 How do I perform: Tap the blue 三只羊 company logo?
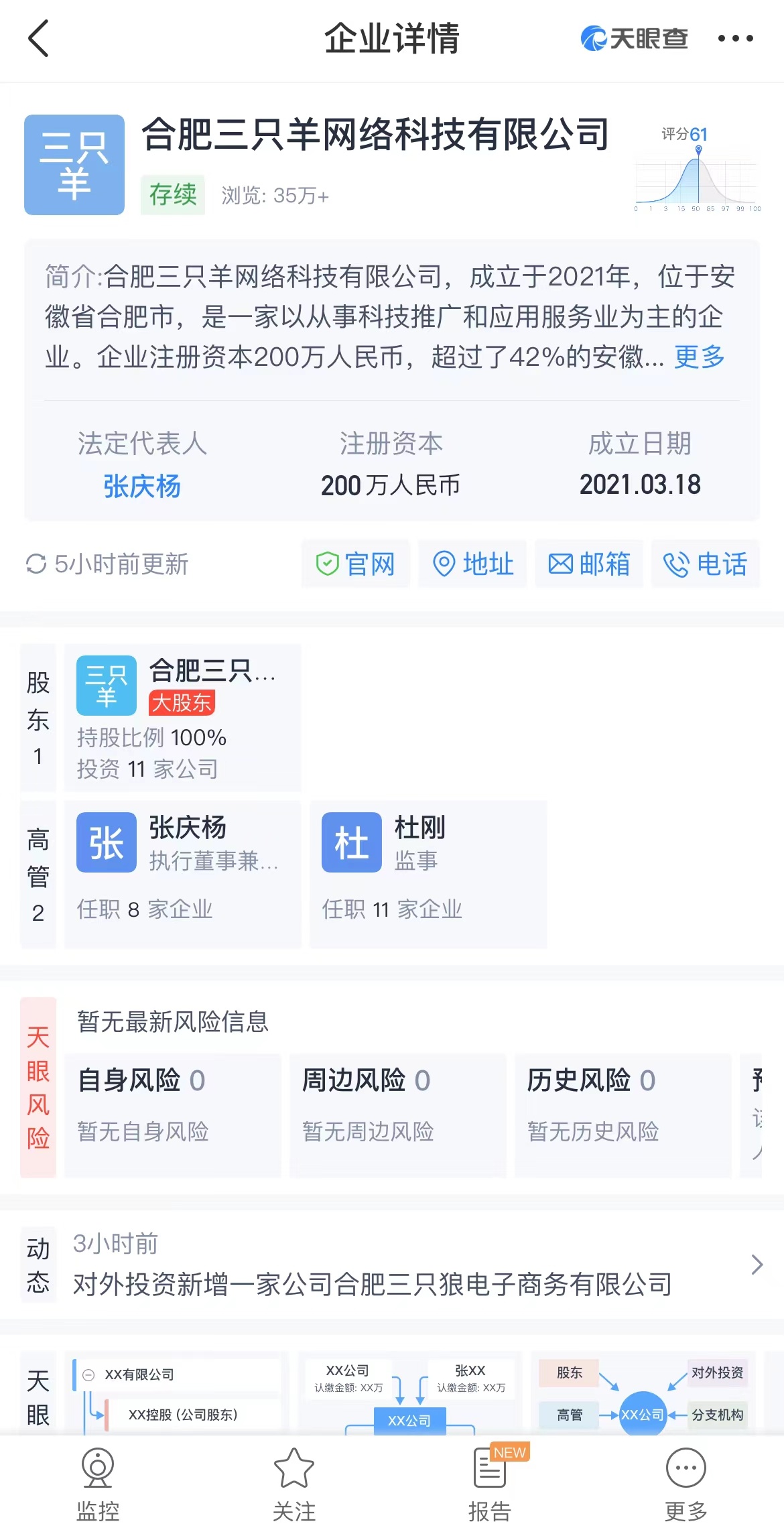pos(74,165)
